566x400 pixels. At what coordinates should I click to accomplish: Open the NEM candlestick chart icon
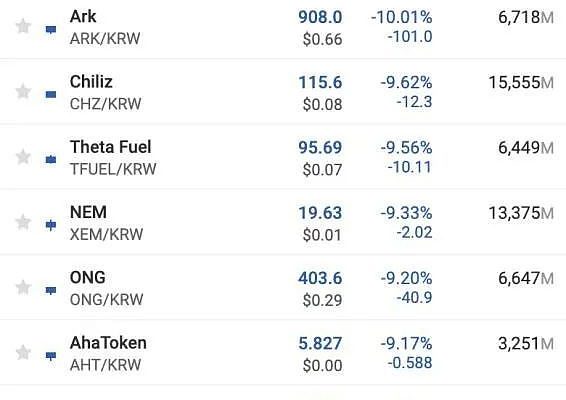(51, 225)
